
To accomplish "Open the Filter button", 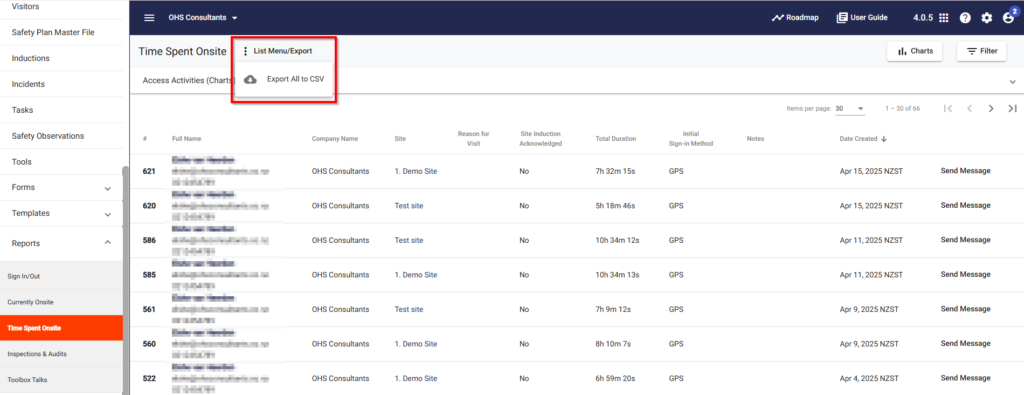I will pos(982,51).
